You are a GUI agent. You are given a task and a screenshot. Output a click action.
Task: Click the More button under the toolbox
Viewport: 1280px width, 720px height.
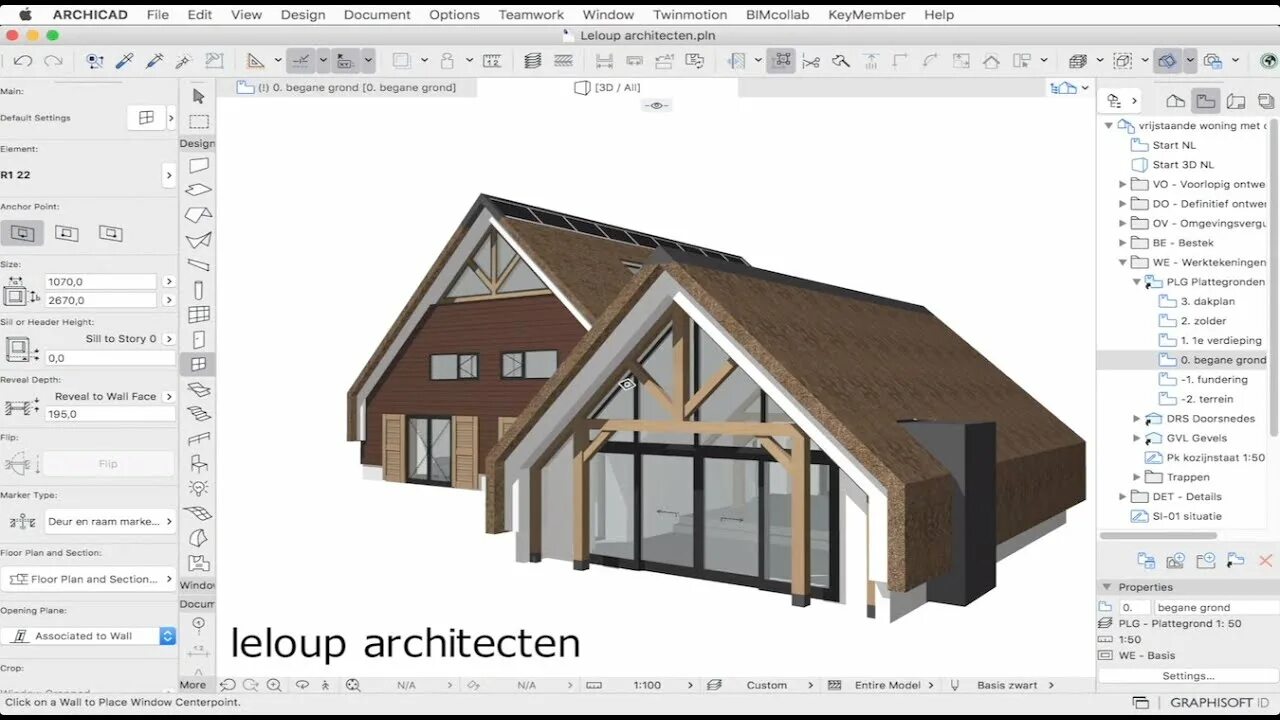[x=193, y=685]
